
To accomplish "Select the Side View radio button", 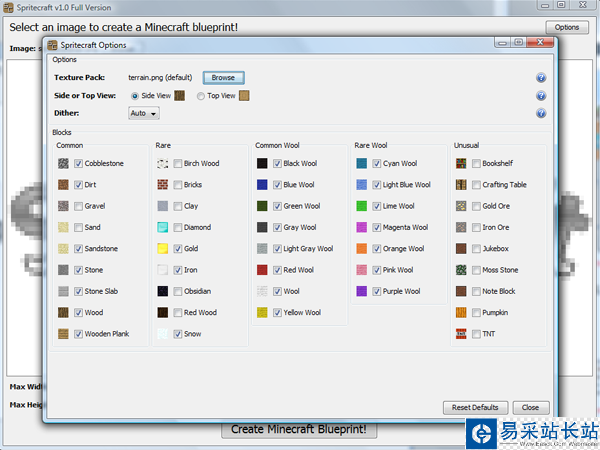I will pos(135,96).
